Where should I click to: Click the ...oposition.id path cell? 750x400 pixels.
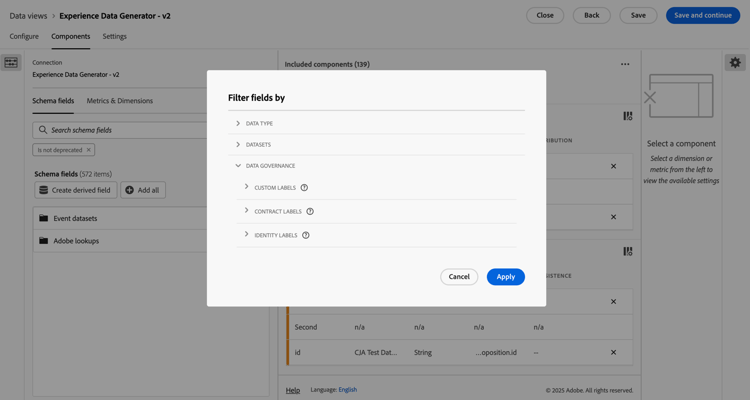(496, 353)
